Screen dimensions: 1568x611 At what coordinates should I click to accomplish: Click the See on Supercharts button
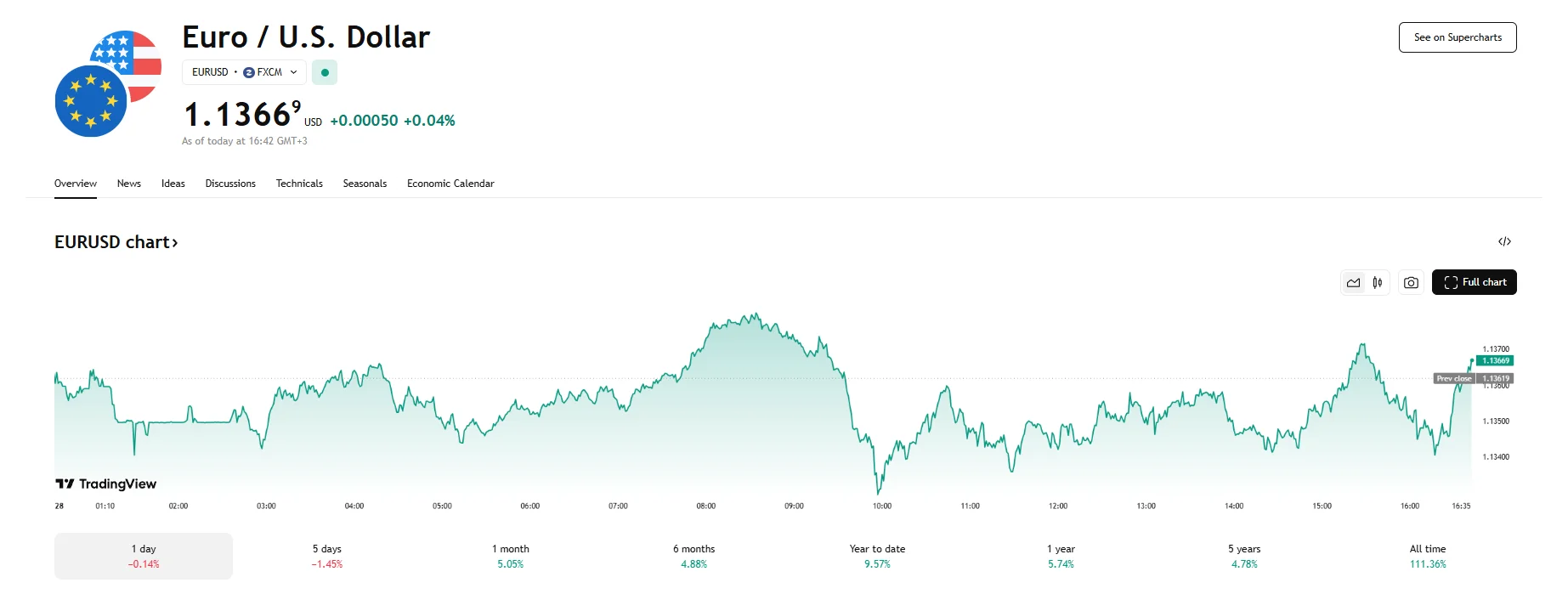[x=1458, y=37]
